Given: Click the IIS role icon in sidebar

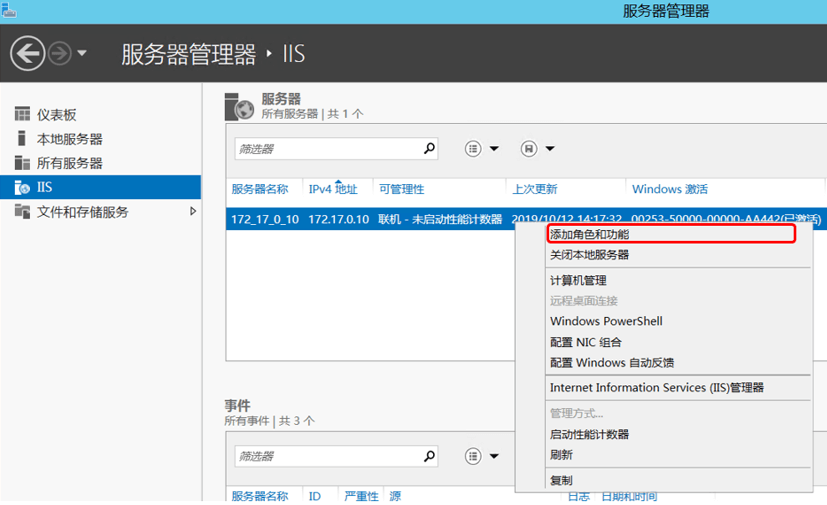Looking at the screenshot, I should (22, 187).
